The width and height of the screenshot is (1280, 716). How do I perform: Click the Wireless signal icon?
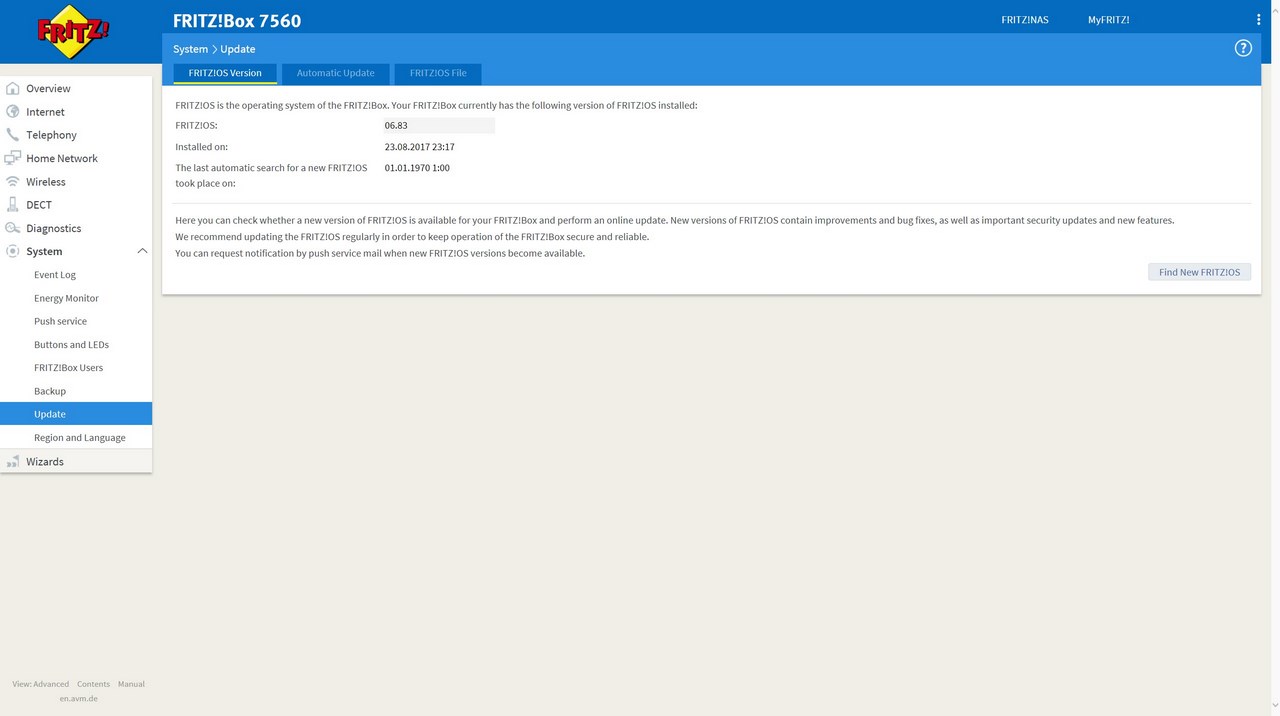click(13, 182)
